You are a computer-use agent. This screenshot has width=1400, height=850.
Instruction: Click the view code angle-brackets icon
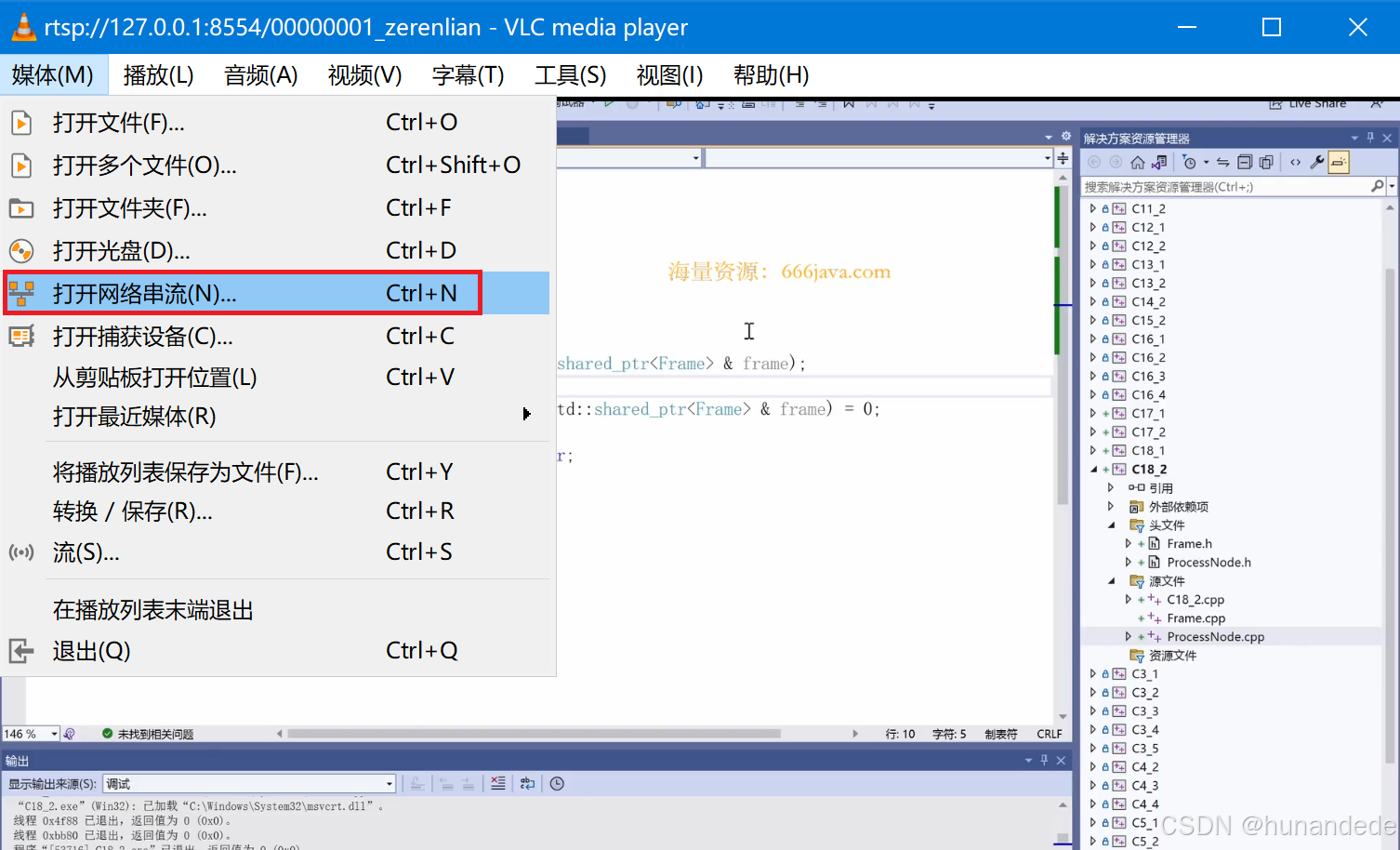1296,162
